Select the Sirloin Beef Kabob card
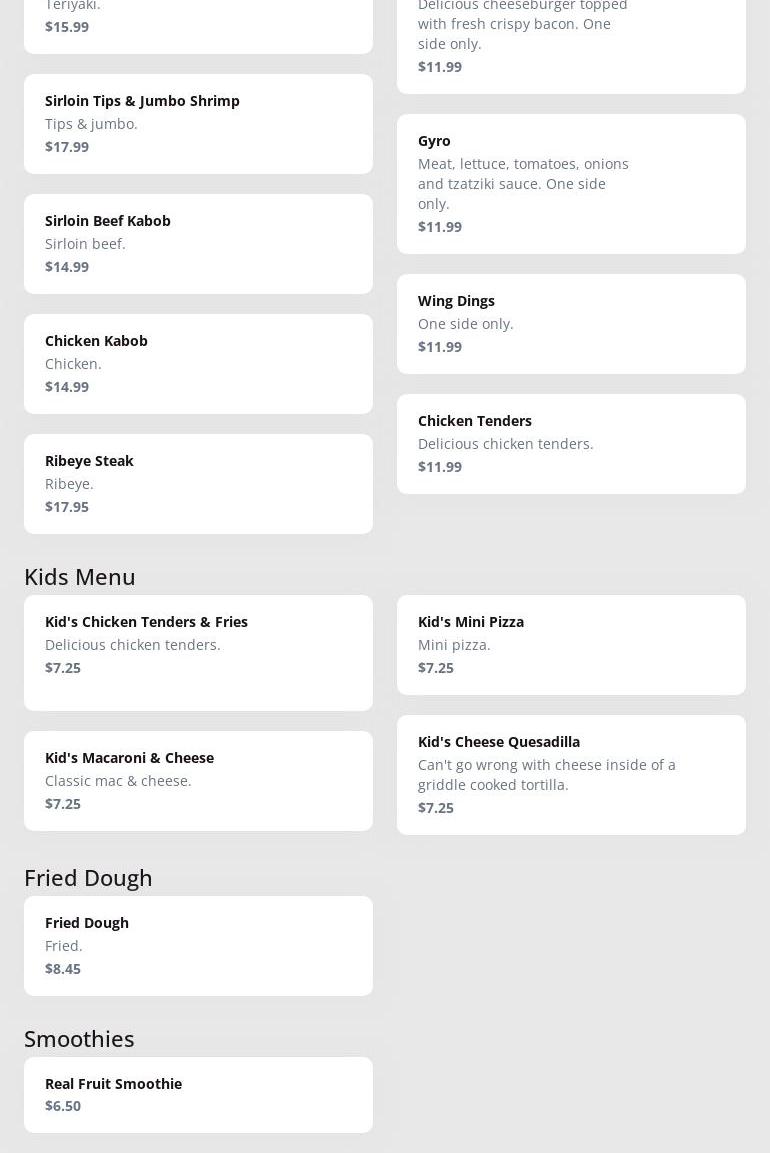770x1153 pixels. tap(198, 243)
